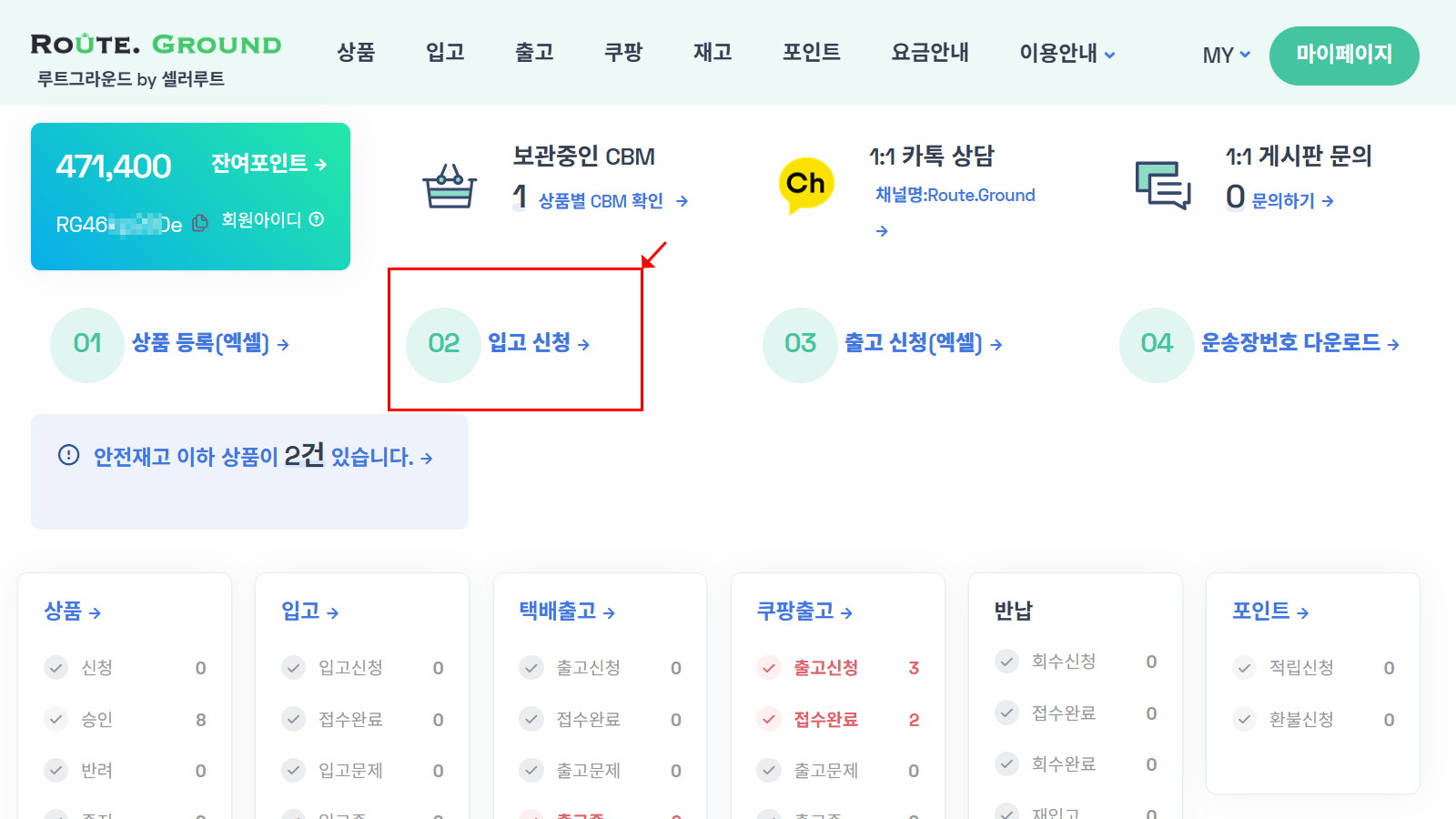
Task: Select the 01 step badge for 상품 등록
Action: pyautogui.click(x=86, y=345)
